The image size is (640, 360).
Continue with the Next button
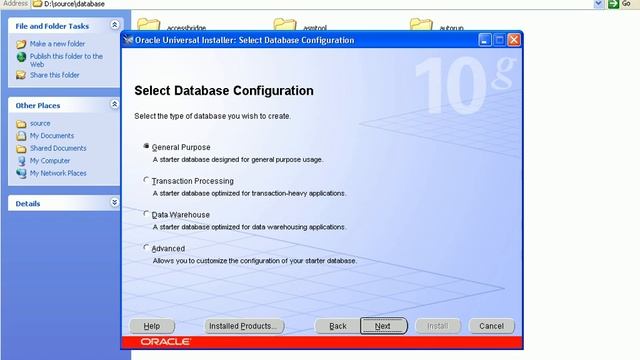(x=383, y=326)
